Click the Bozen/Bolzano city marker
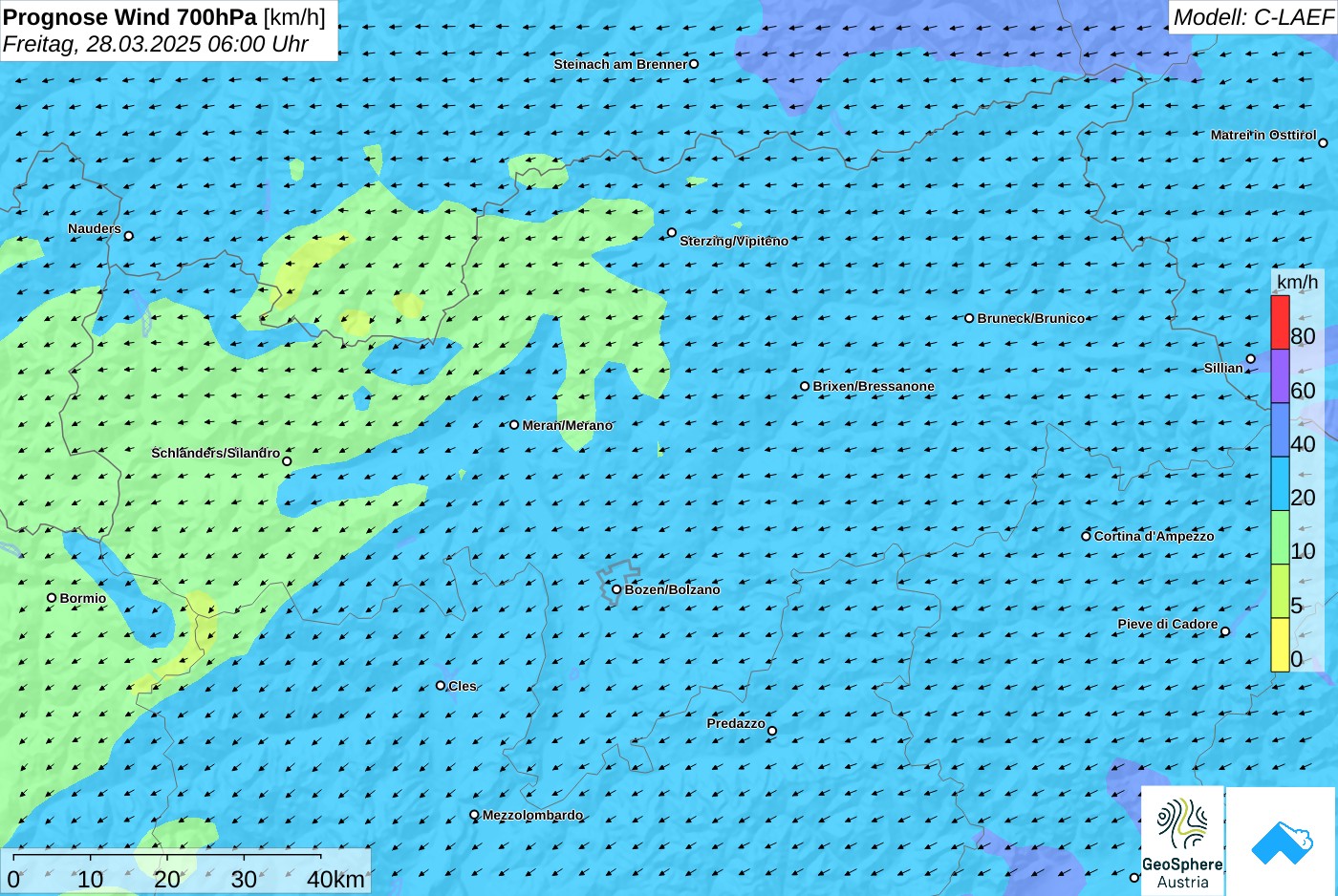The width and height of the screenshot is (1338, 896). tap(616, 589)
